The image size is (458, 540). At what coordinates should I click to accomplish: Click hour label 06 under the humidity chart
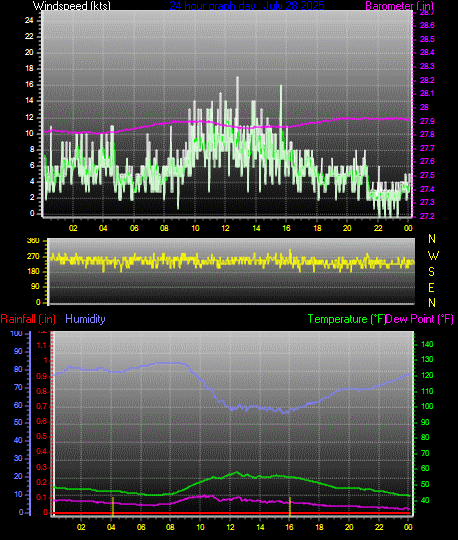coord(141,527)
